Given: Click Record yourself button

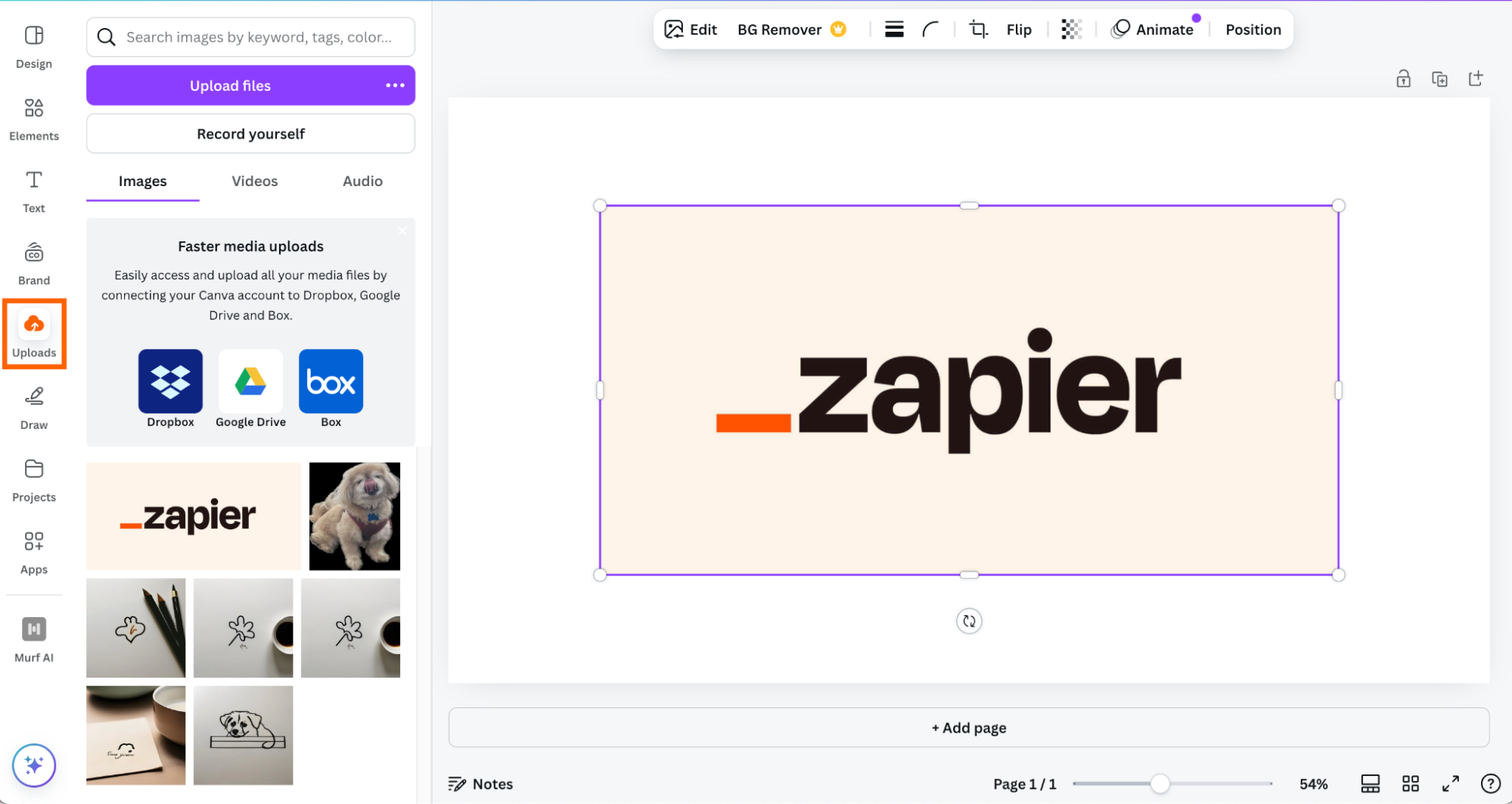Looking at the screenshot, I should click(x=250, y=133).
